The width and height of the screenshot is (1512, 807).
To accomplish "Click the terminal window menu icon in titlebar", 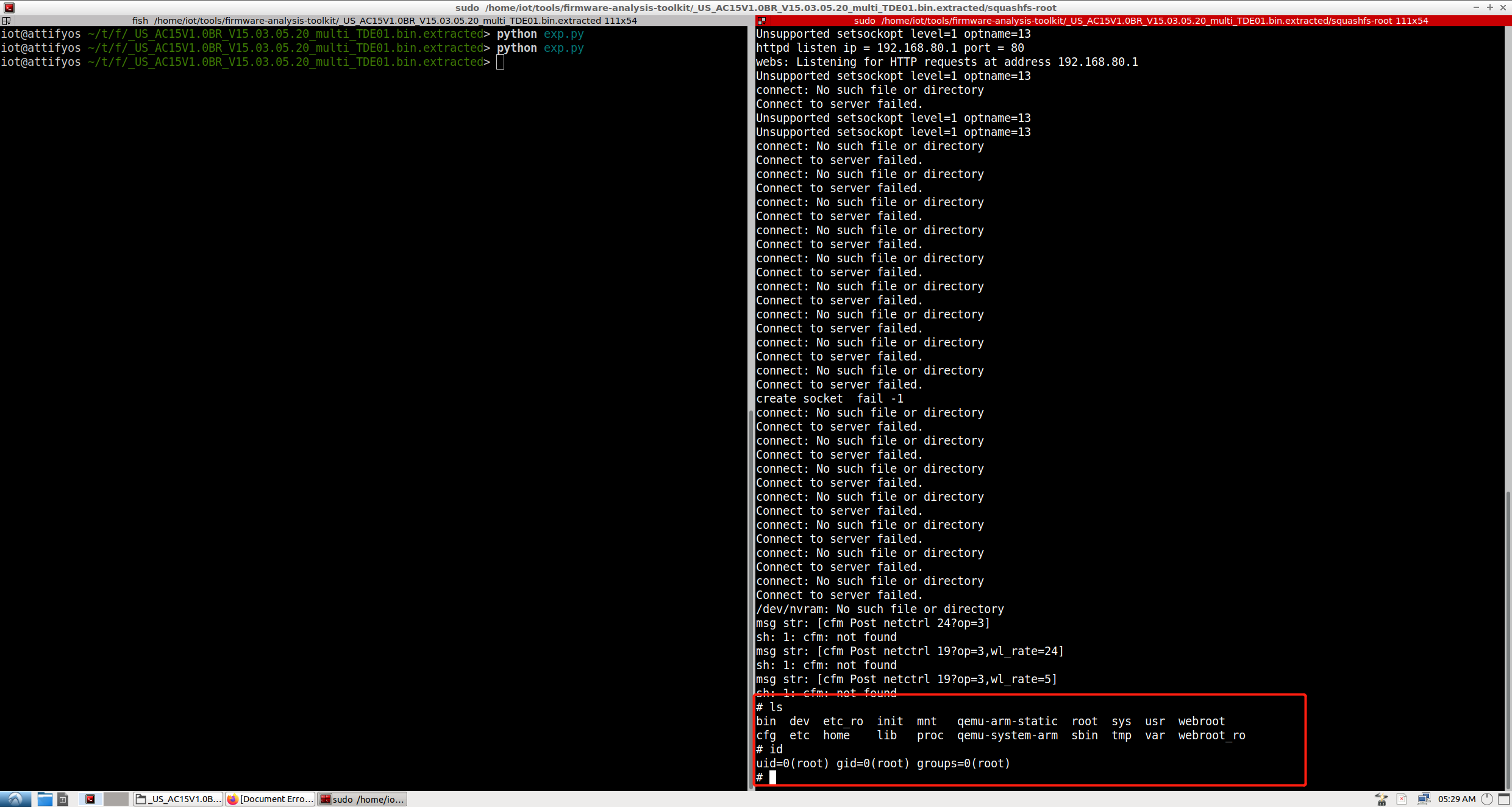I will pos(9,7).
